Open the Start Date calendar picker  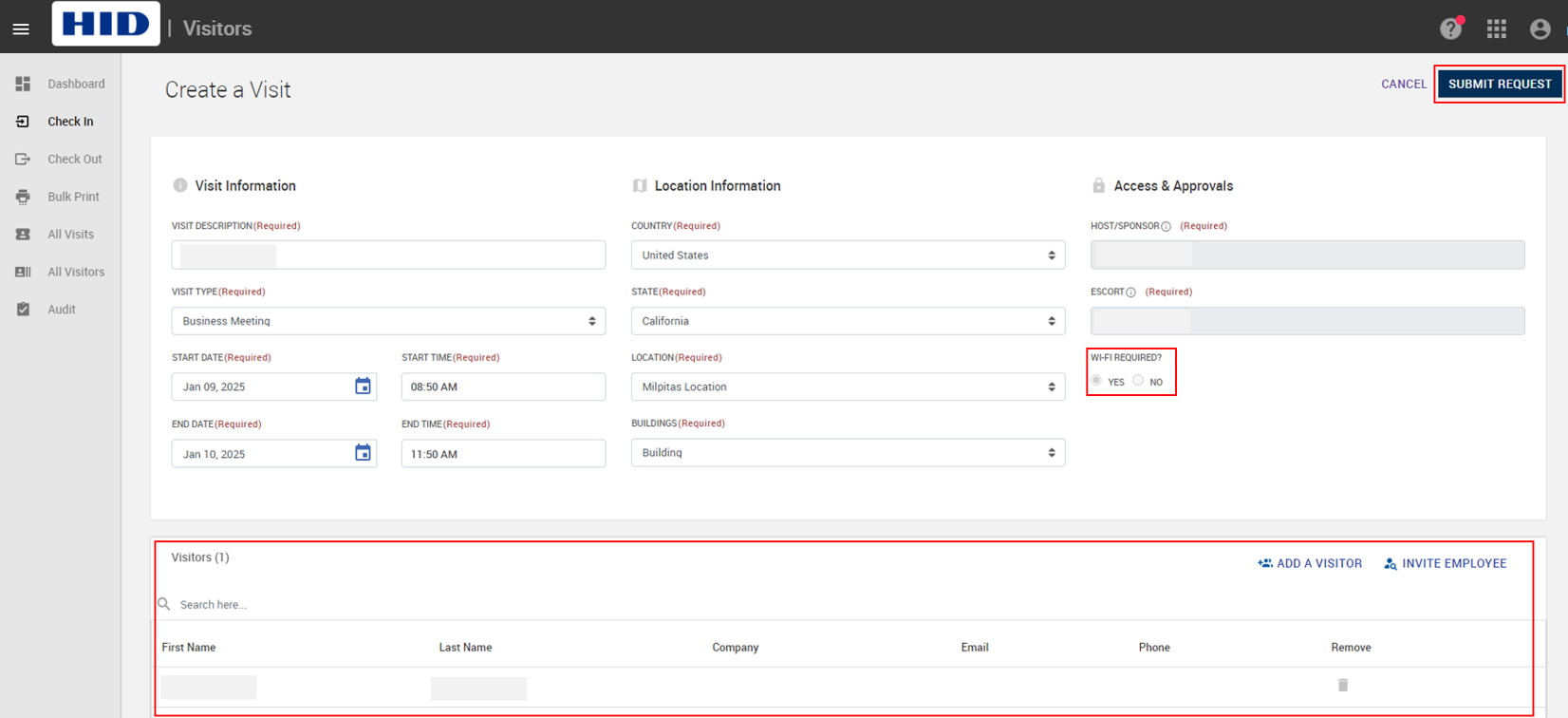363,386
